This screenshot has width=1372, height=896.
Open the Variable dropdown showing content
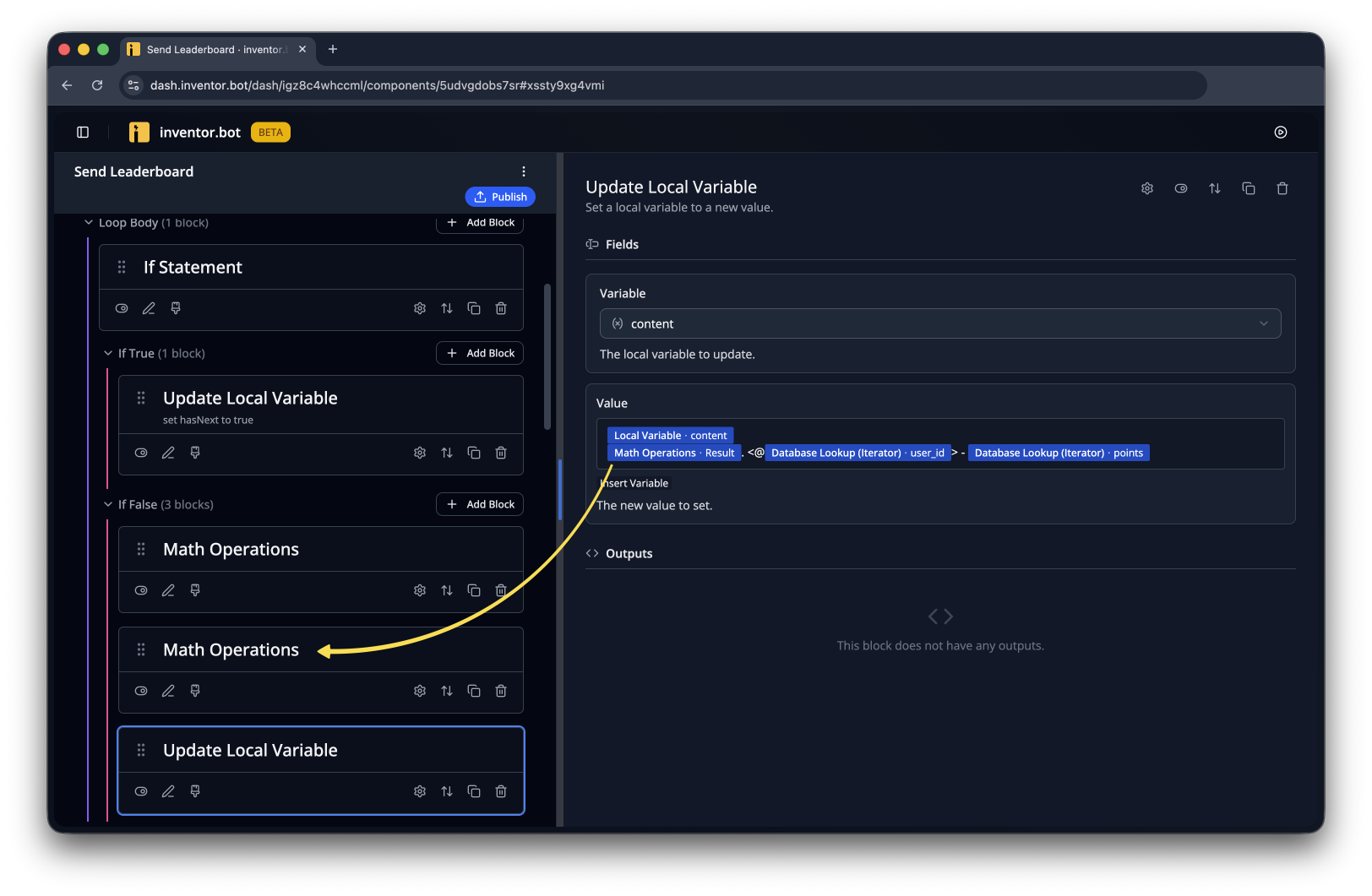click(940, 323)
